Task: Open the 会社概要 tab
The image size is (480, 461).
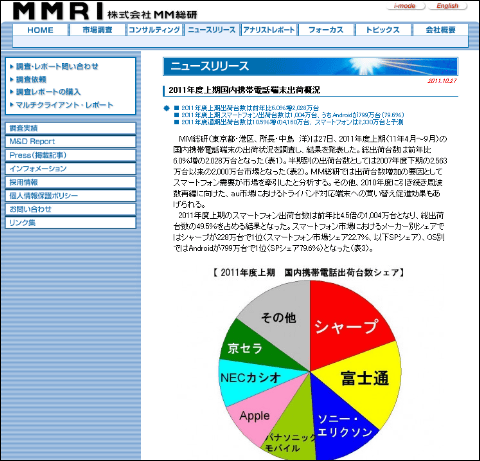Action: point(440,30)
